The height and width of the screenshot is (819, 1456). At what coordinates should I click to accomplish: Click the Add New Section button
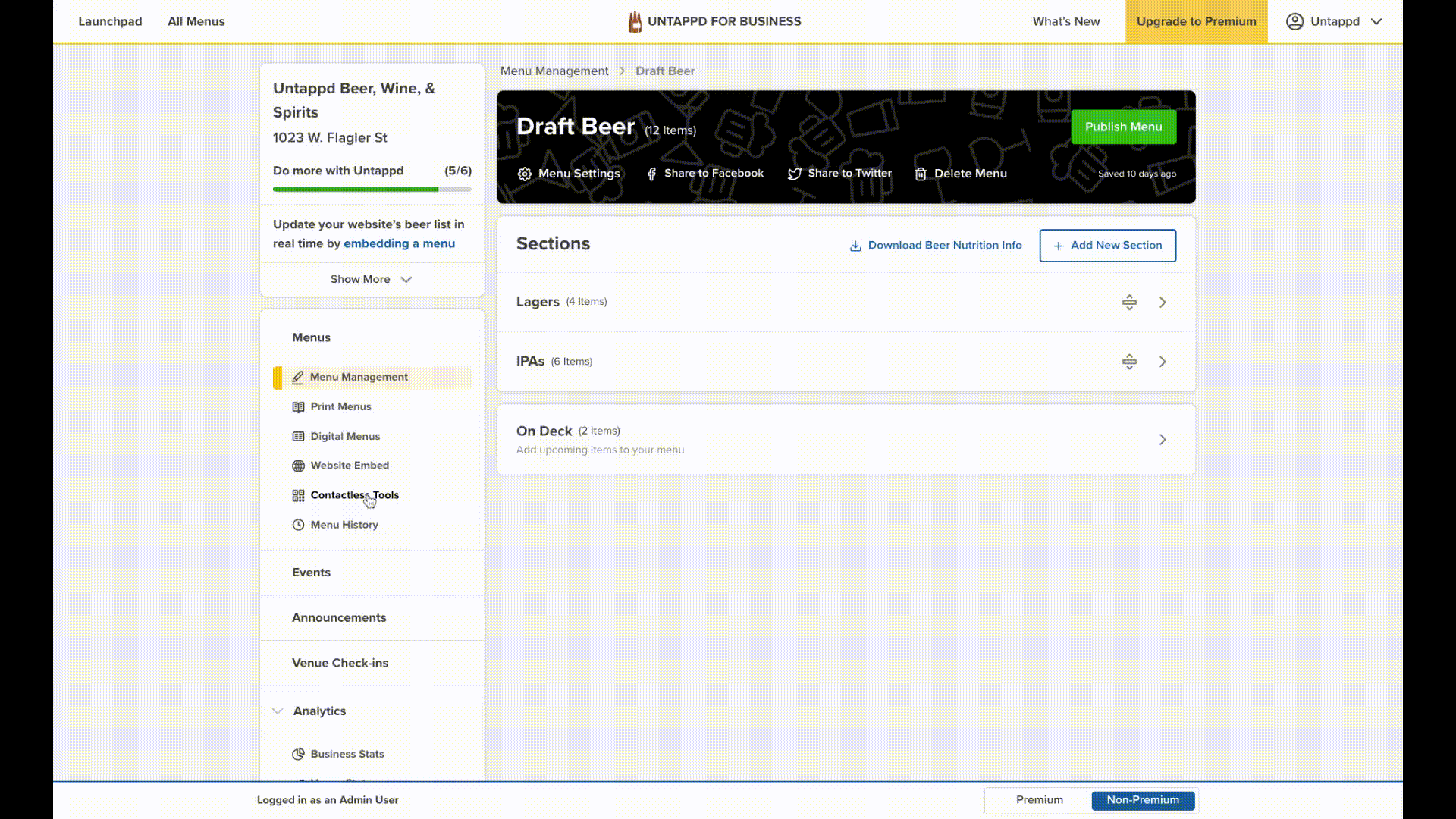pos(1107,246)
